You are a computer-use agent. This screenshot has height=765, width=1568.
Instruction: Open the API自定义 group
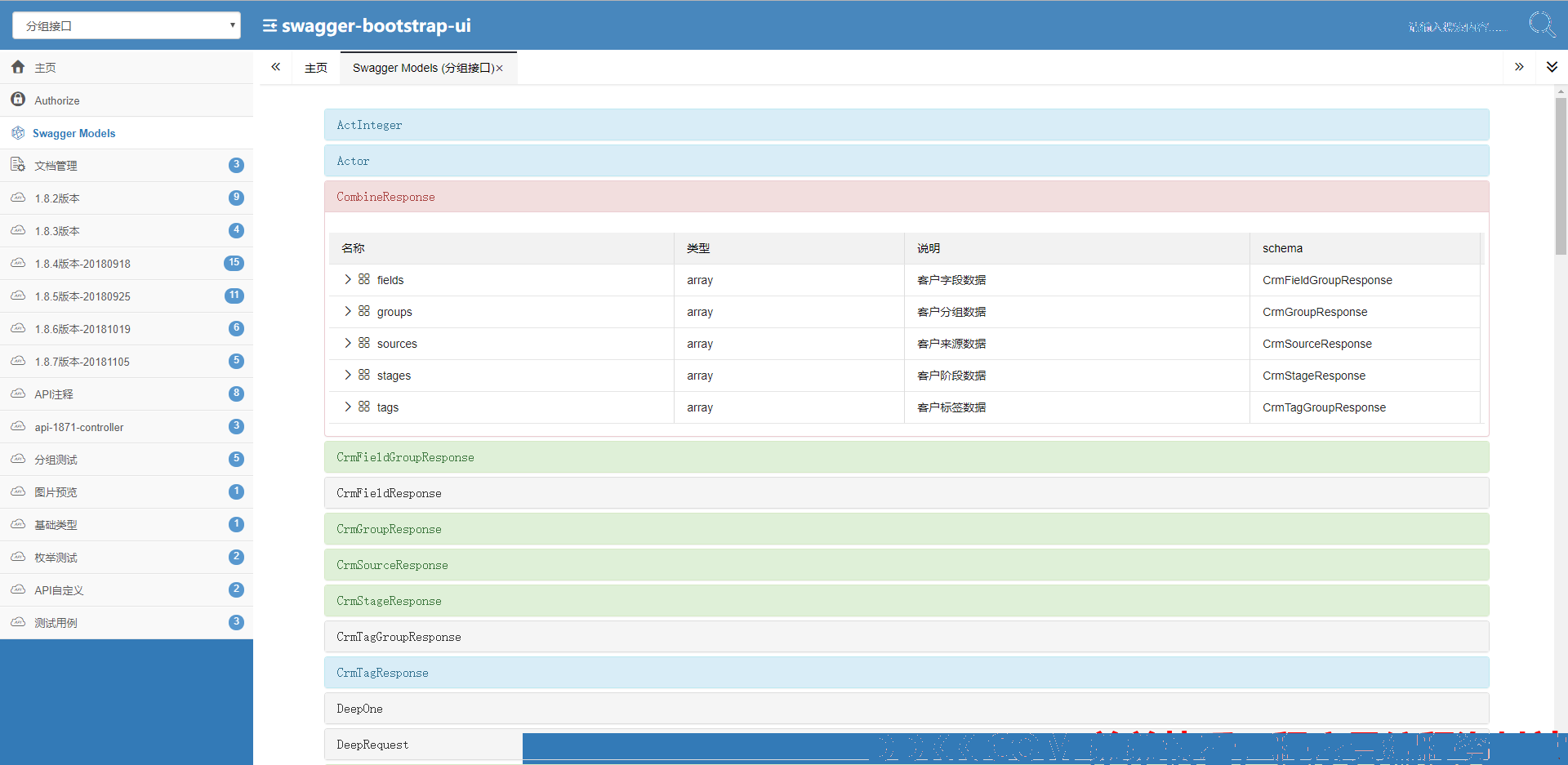127,589
